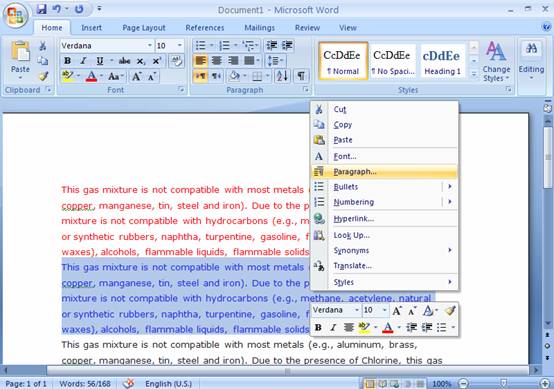Click Format Painter in the mini toolbar
554x389 pixels.
click(450, 310)
